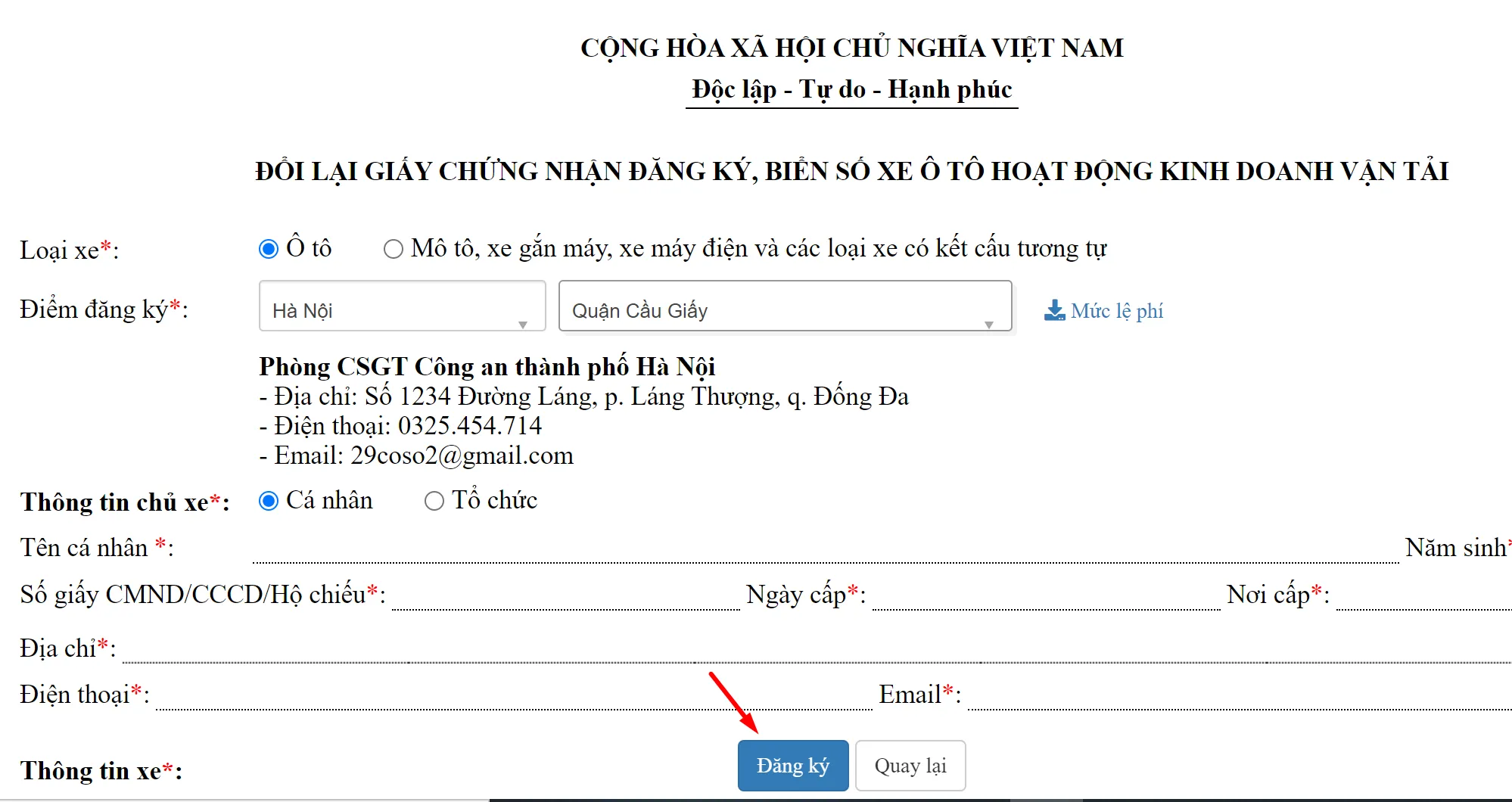Click the Quay lại button
1512x802 pixels.
coord(910,765)
